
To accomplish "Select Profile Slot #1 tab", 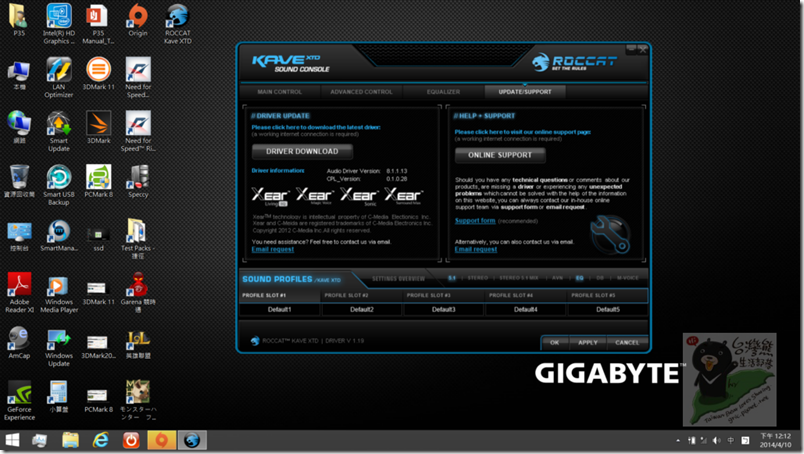I will [x=279, y=295].
